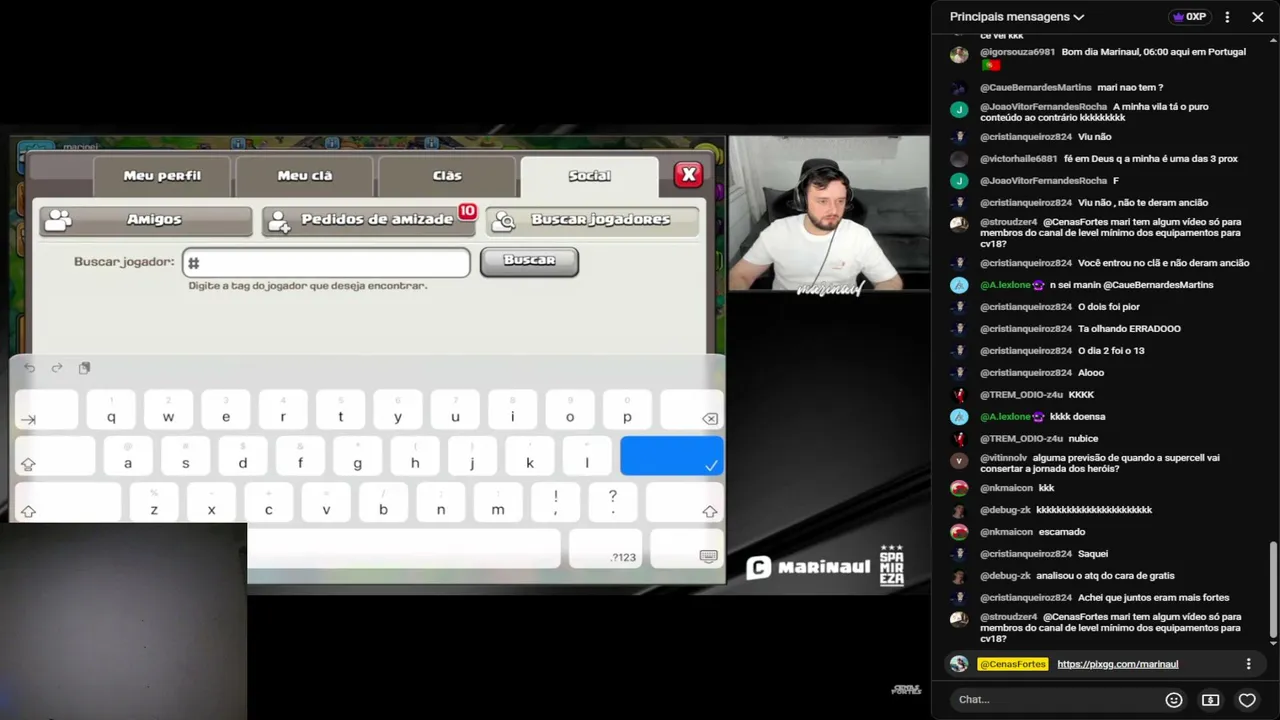
Task: Click the Super Chat dollar icon
Action: pos(1210,700)
